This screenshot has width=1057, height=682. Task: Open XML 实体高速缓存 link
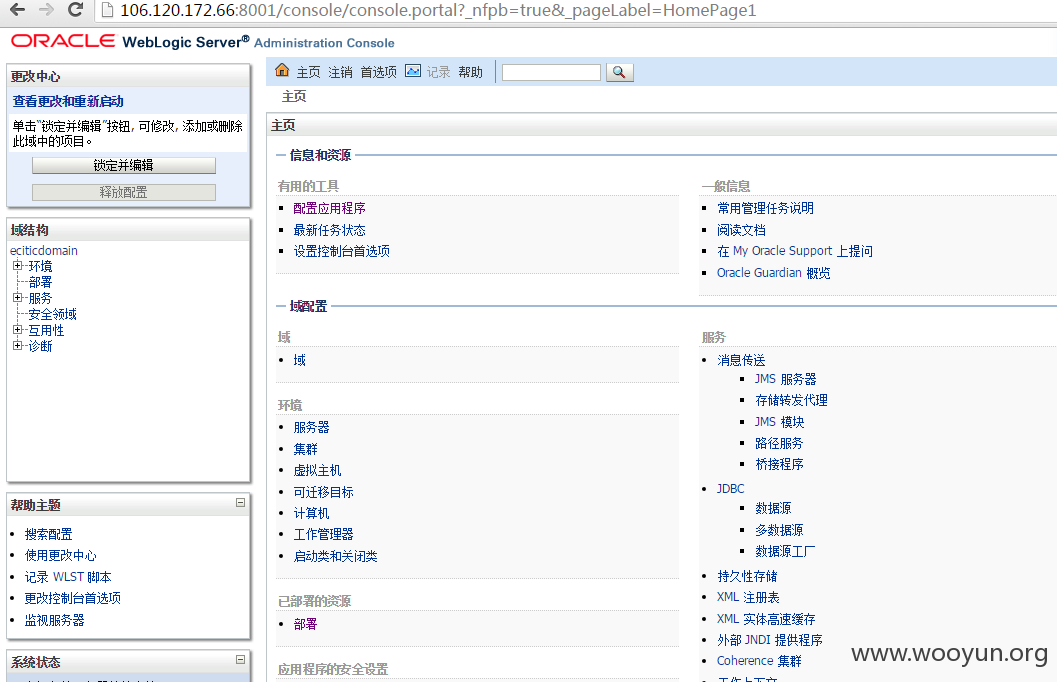tap(766, 619)
